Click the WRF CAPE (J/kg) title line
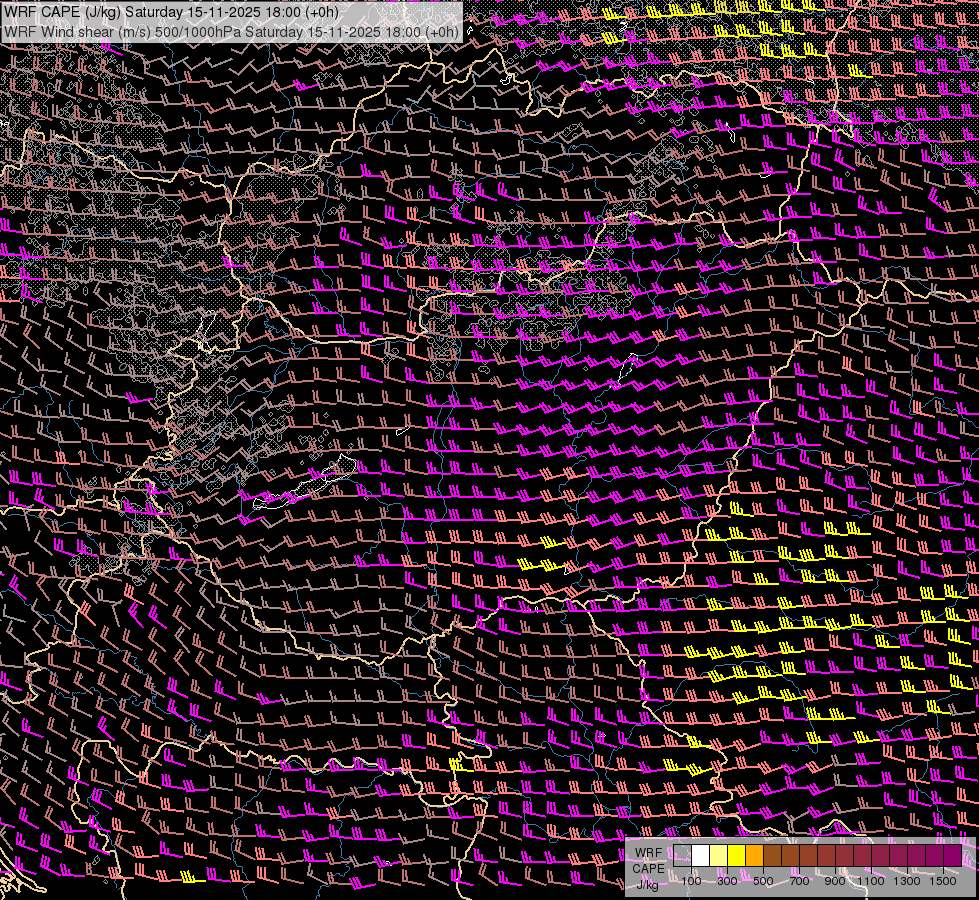This screenshot has height=900, width=979. [170, 12]
